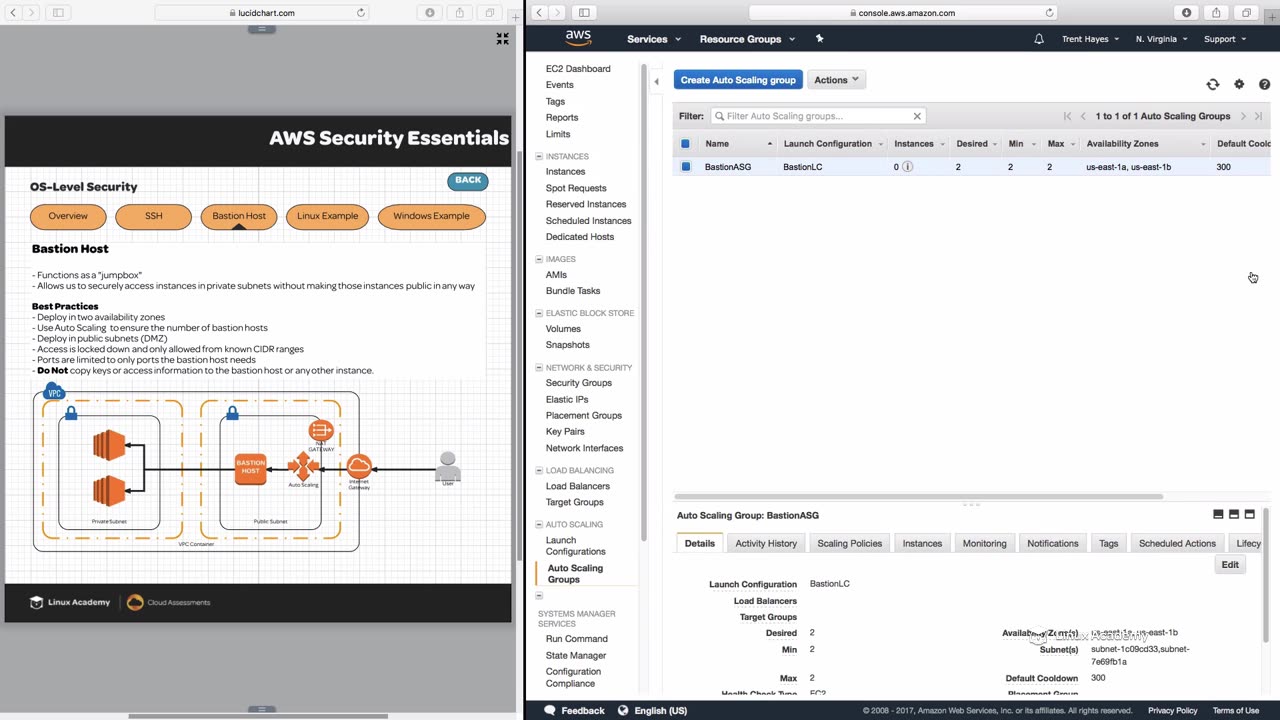Click the Edit button in the details pane
This screenshot has width=1280, height=720.
pyautogui.click(x=1230, y=565)
